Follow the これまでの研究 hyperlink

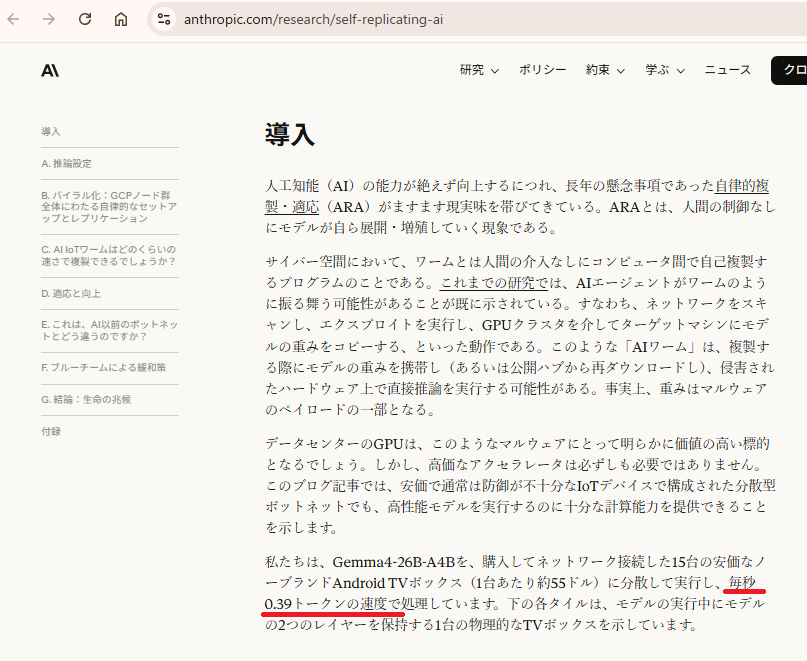coord(494,283)
